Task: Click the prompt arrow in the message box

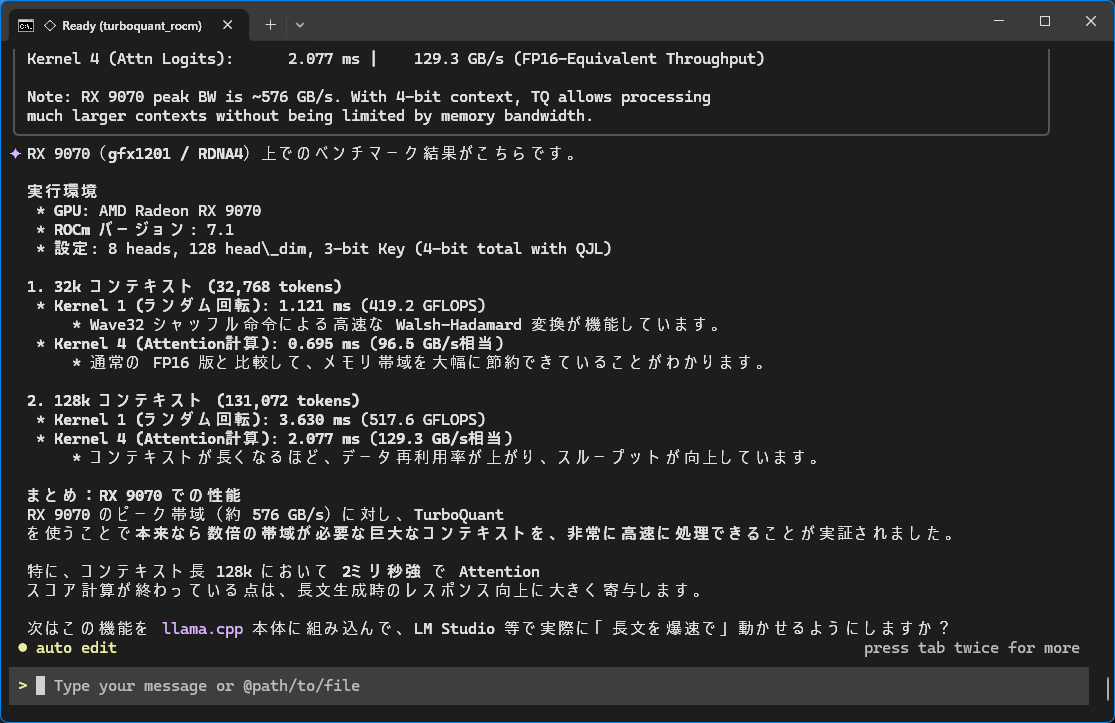Action: pos(22,686)
